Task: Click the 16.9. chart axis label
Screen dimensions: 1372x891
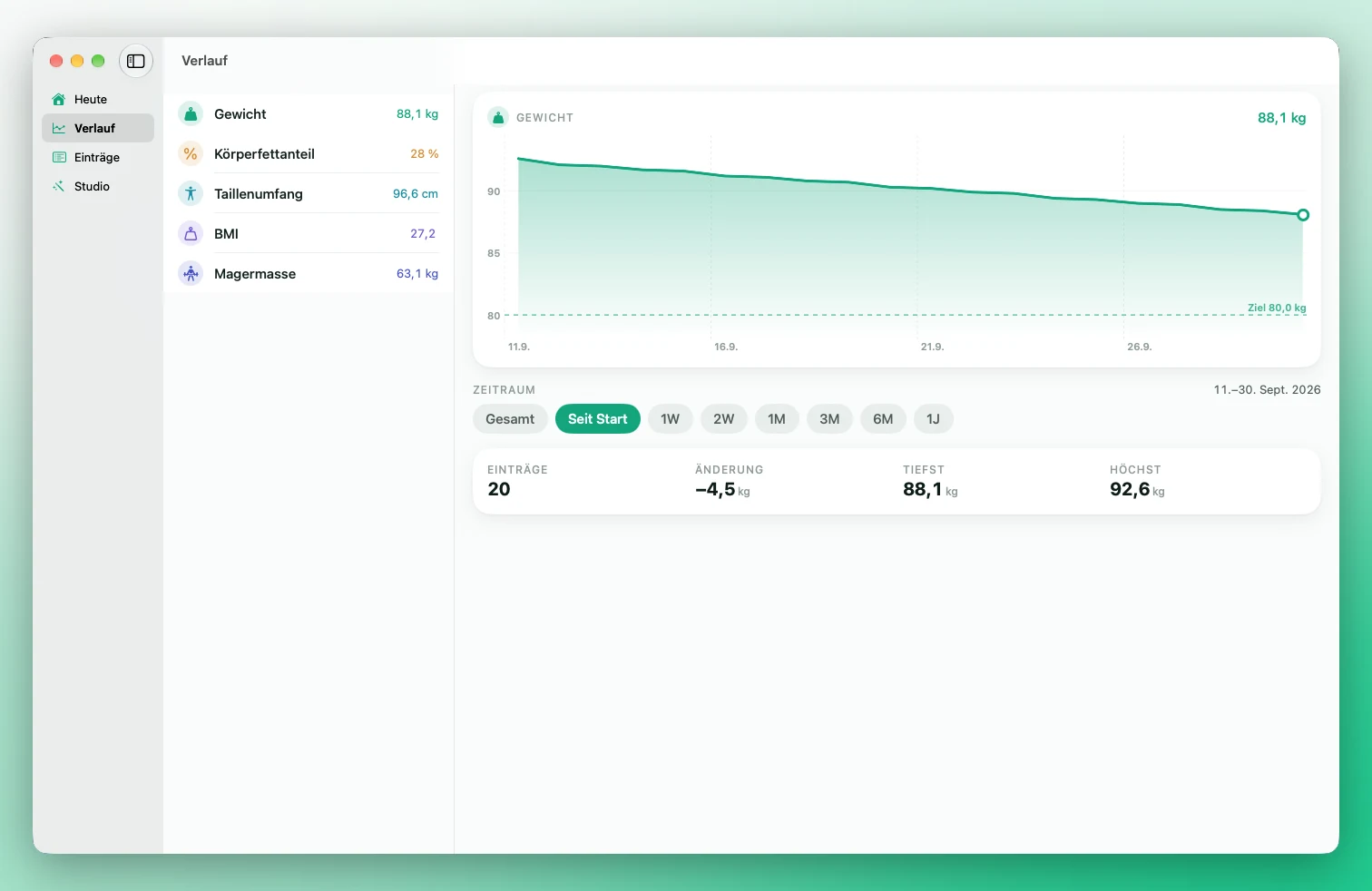Action: pyautogui.click(x=726, y=347)
